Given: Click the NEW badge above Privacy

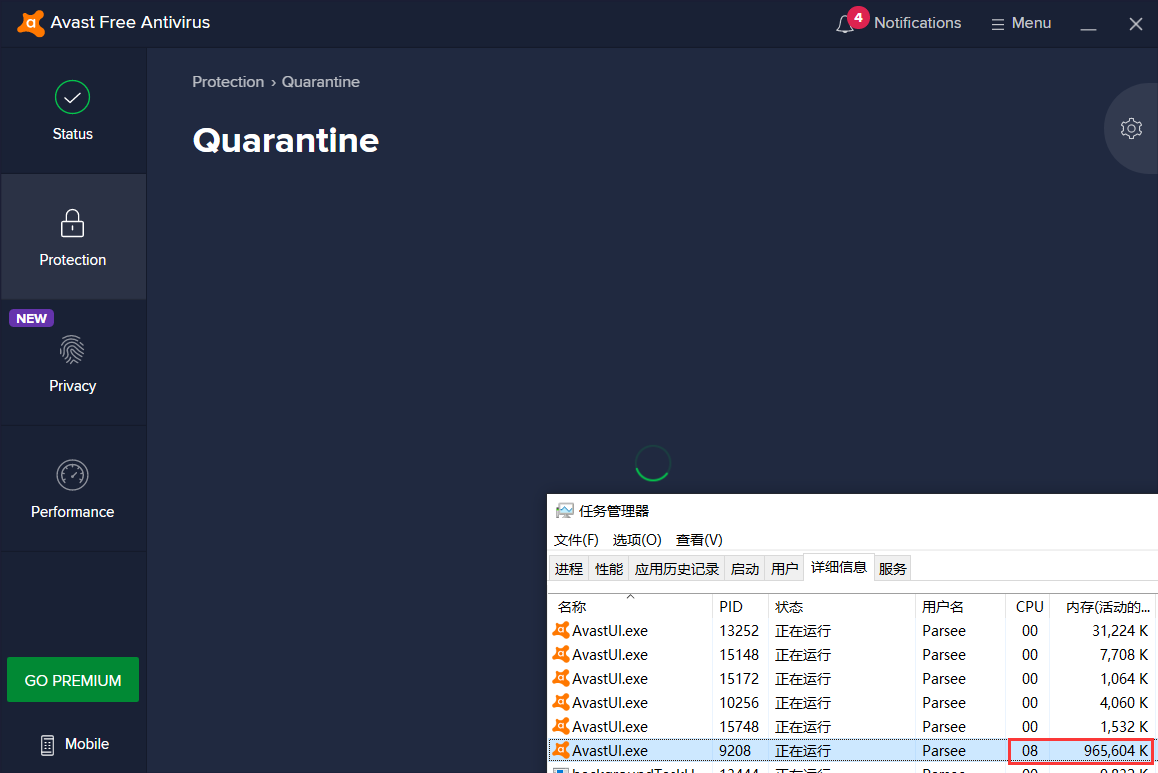Looking at the screenshot, I should [x=32, y=318].
